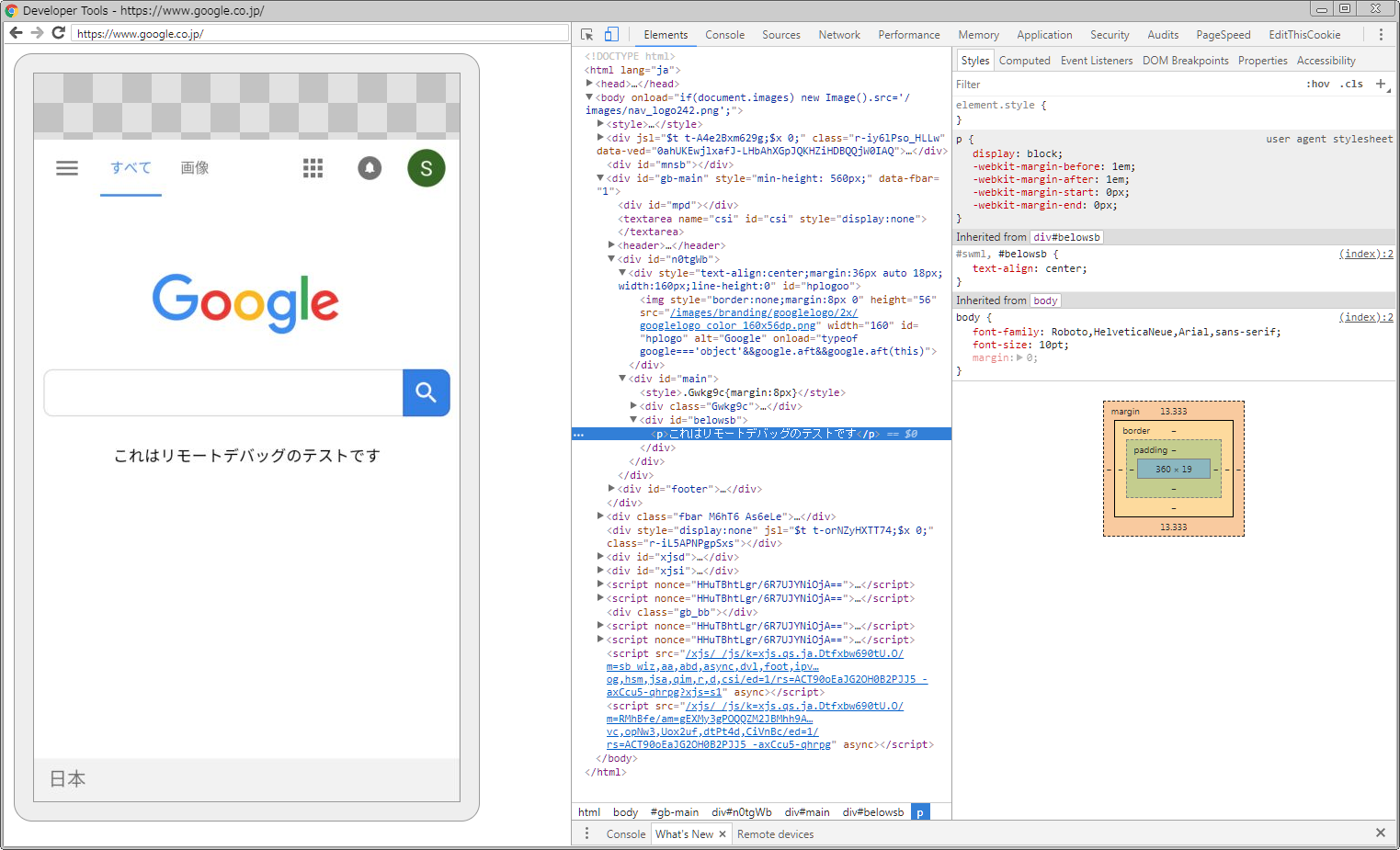1400x850 pixels.
Task: Collapse the div id main node
Action: pyautogui.click(x=623, y=379)
